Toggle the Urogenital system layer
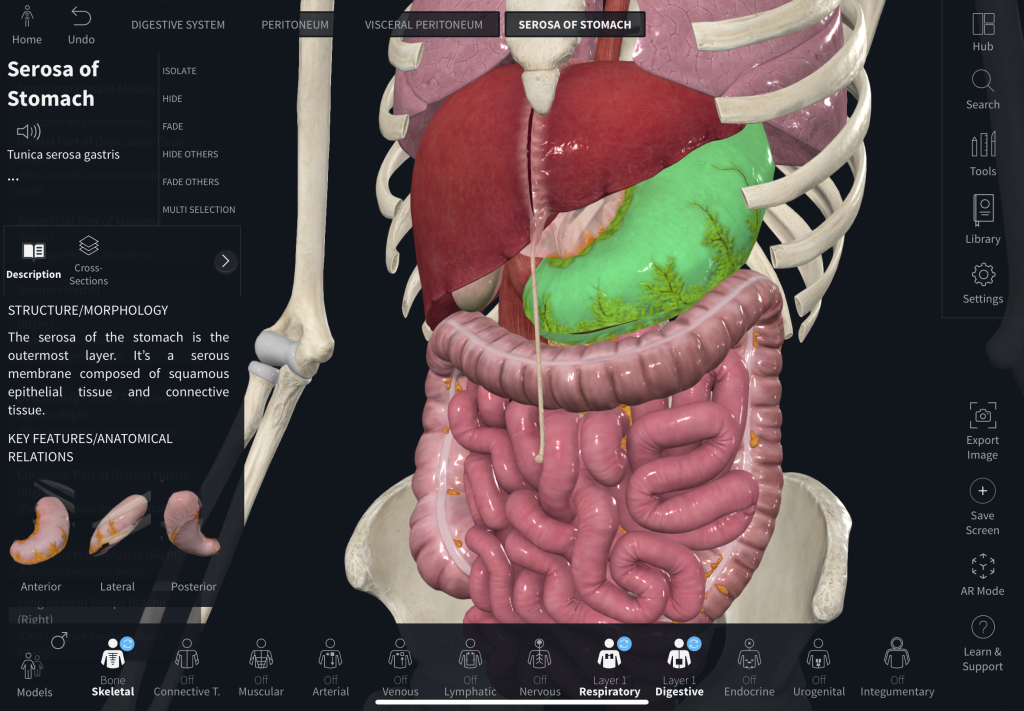The image size is (1024, 711). (819, 668)
